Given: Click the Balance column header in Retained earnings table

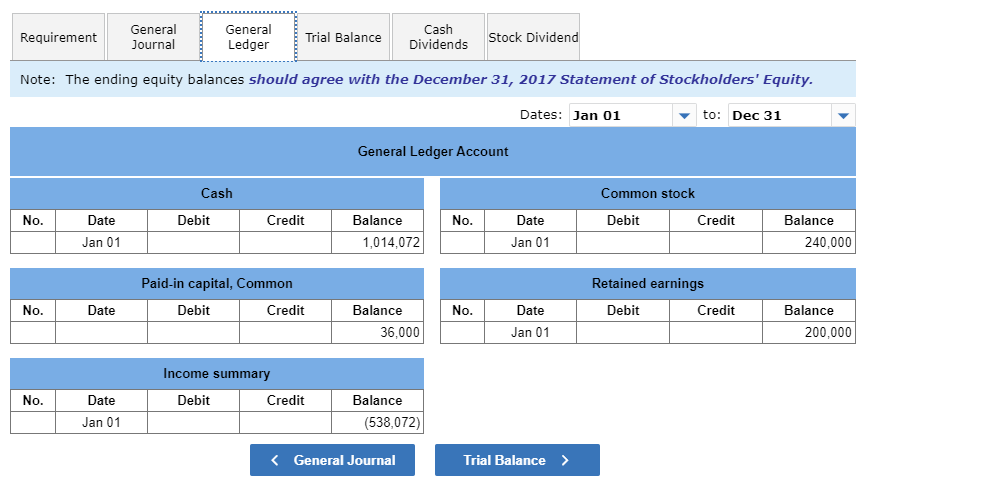Looking at the screenshot, I should (x=809, y=311).
